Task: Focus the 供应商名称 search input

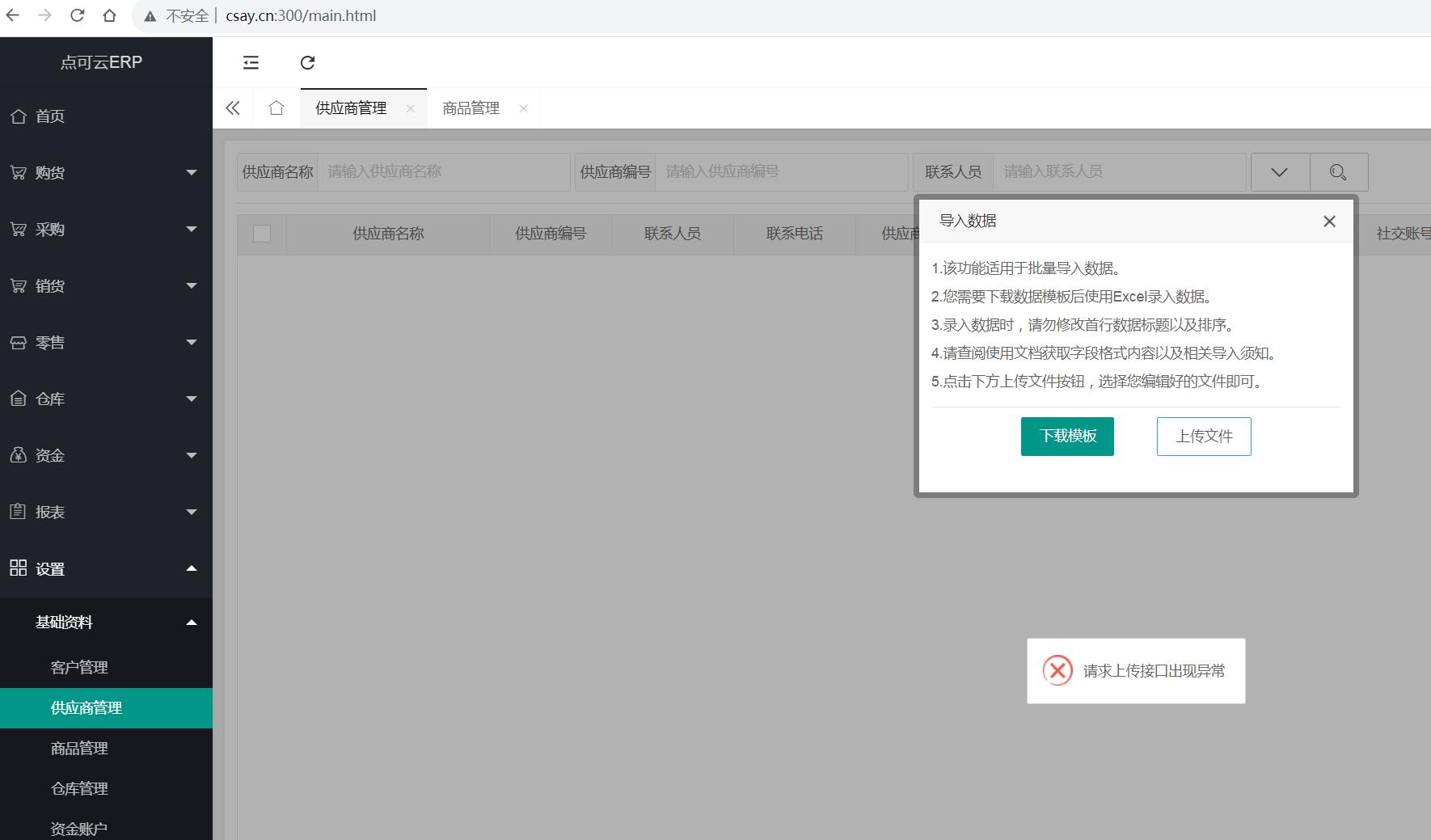Action: click(x=444, y=171)
